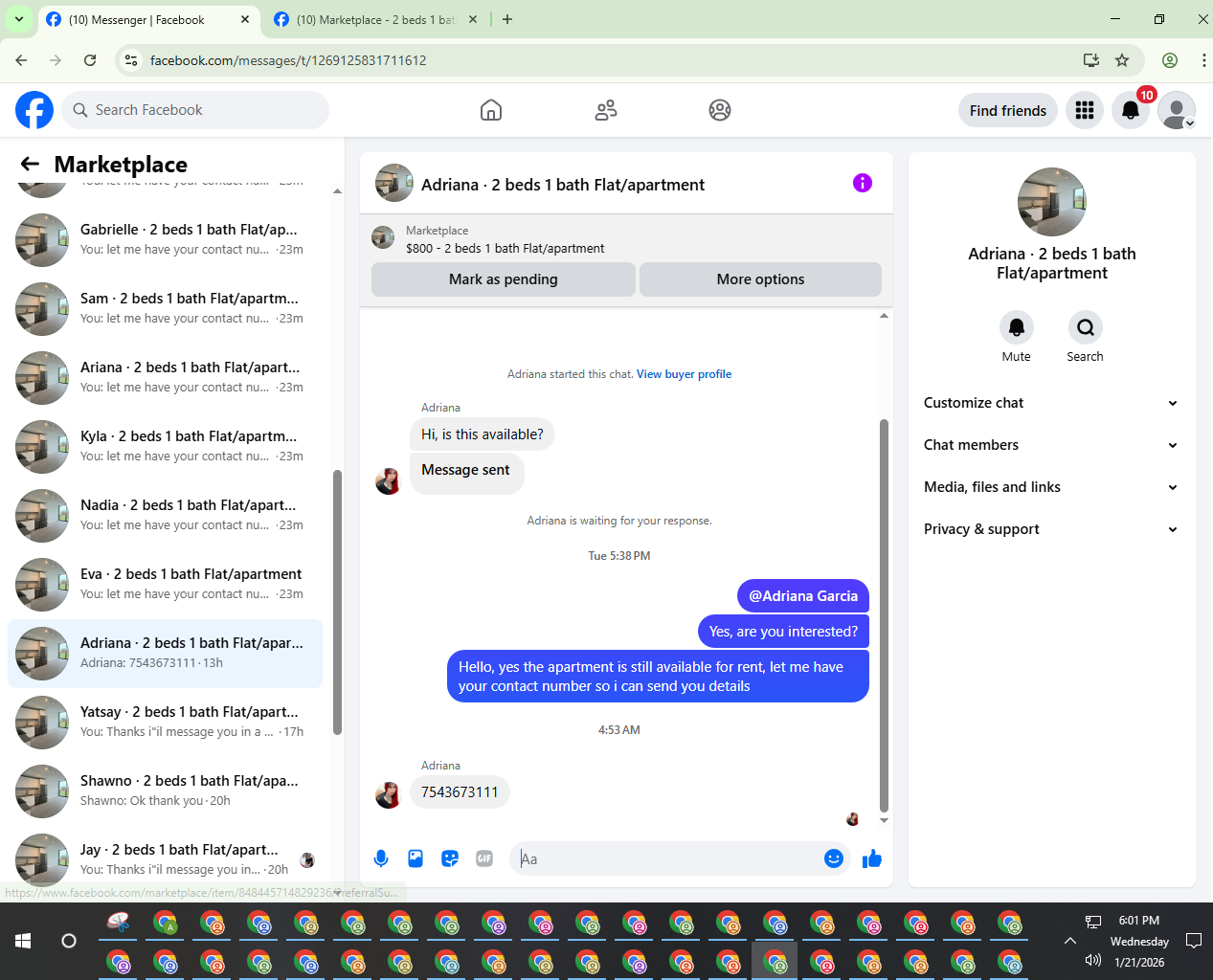The image size is (1213, 980).
Task: Click More options button
Action: 760,279
